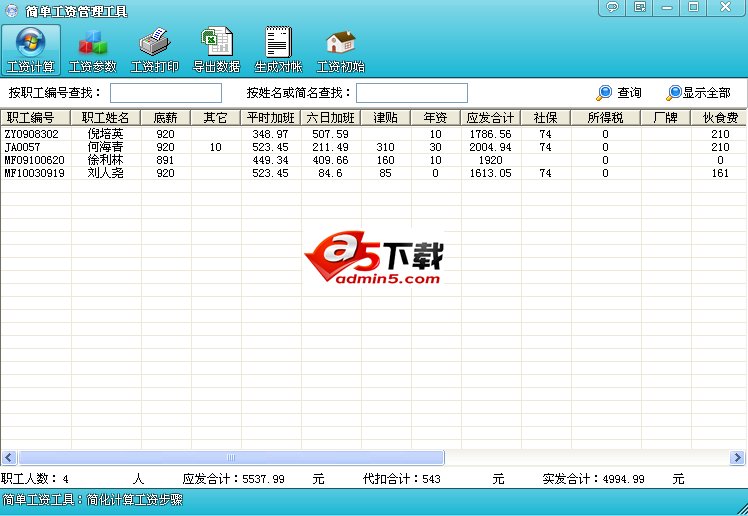
Task: Click the 84.6 weekend overtime cell
Action: (331, 173)
